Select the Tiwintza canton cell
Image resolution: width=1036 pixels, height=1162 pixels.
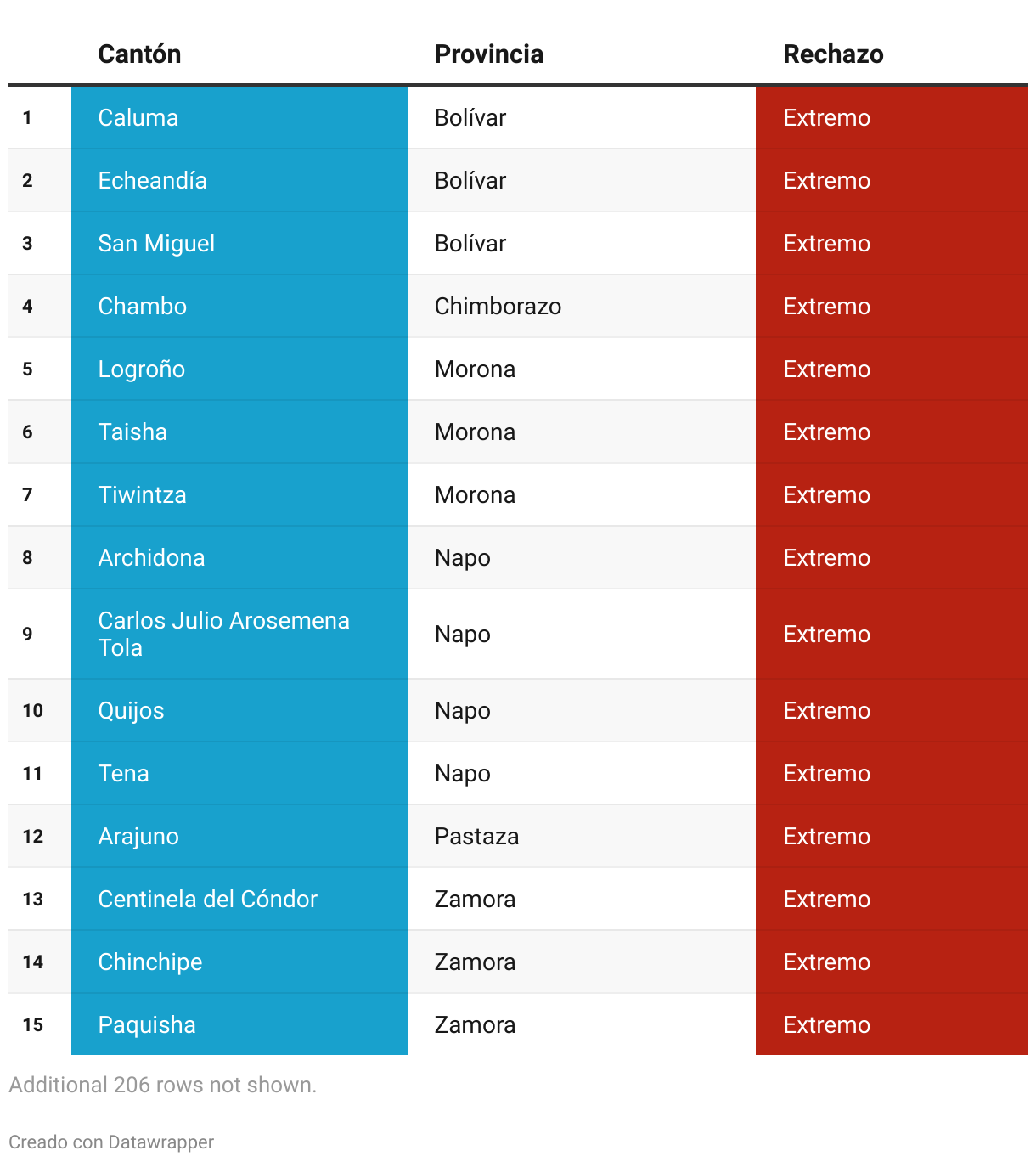pos(239,494)
